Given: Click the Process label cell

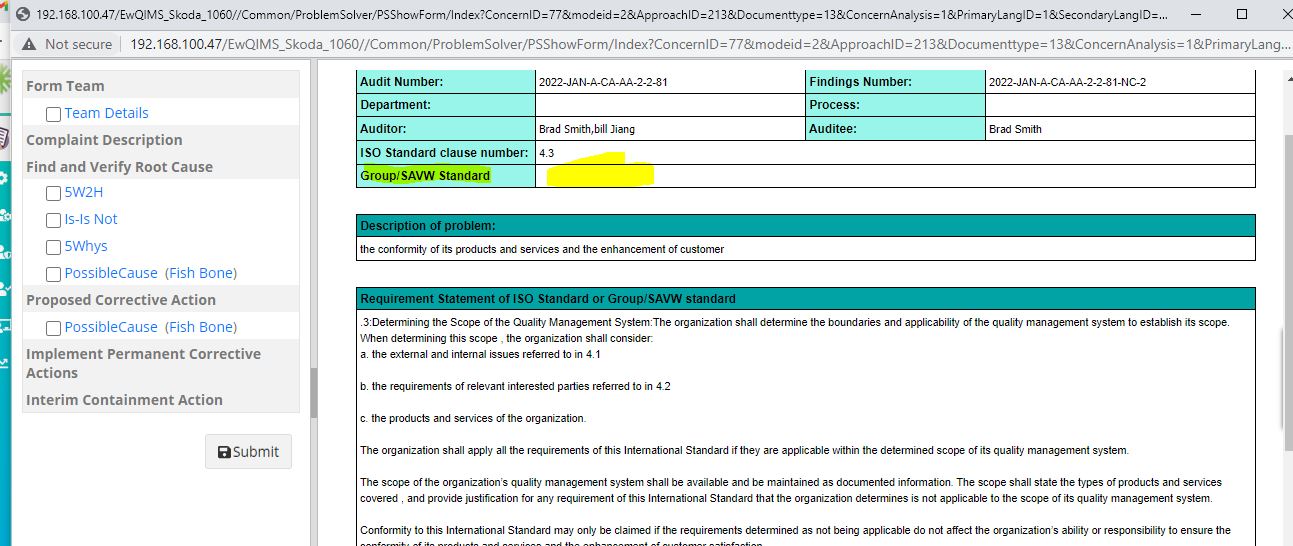Looking at the screenshot, I should pos(895,105).
